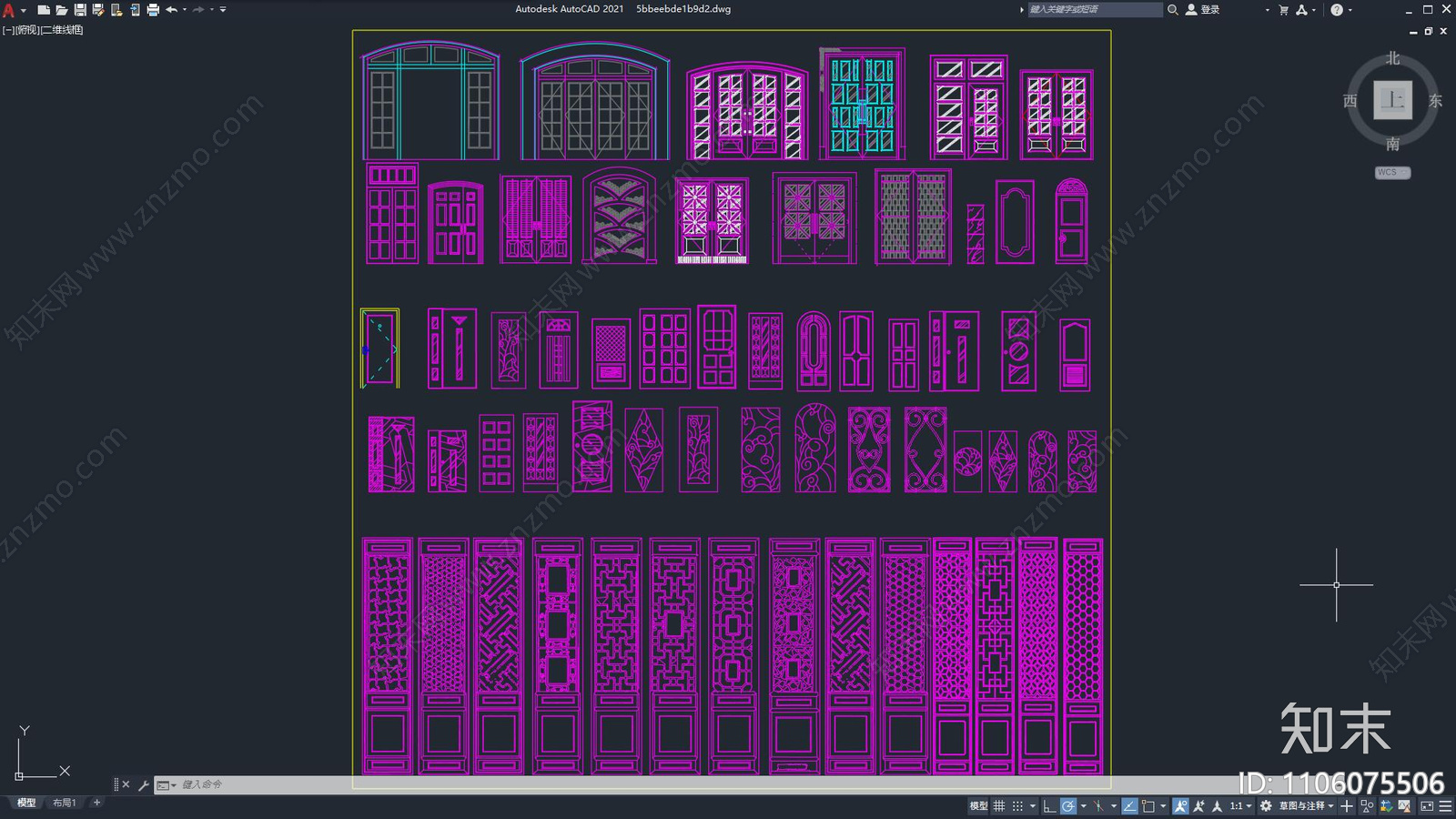This screenshot has width=1456, height=819.
Task: Open the 俯视 view controls menu
Action: [x=28, y=30]
